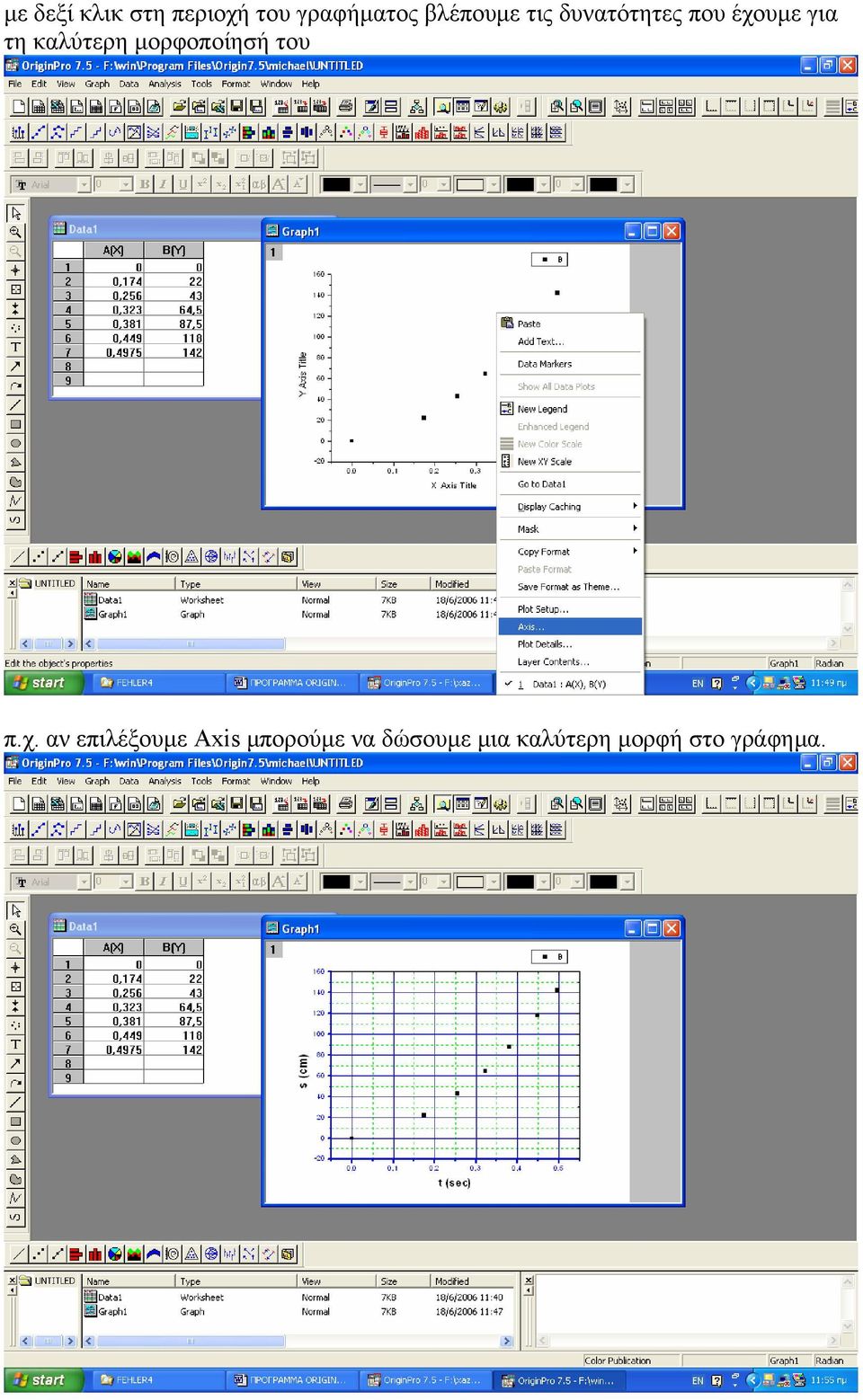Click 't (sec)' X axis title
Image resolution: width=863 pixels, height=1400 pixels.
[454, 1183]
